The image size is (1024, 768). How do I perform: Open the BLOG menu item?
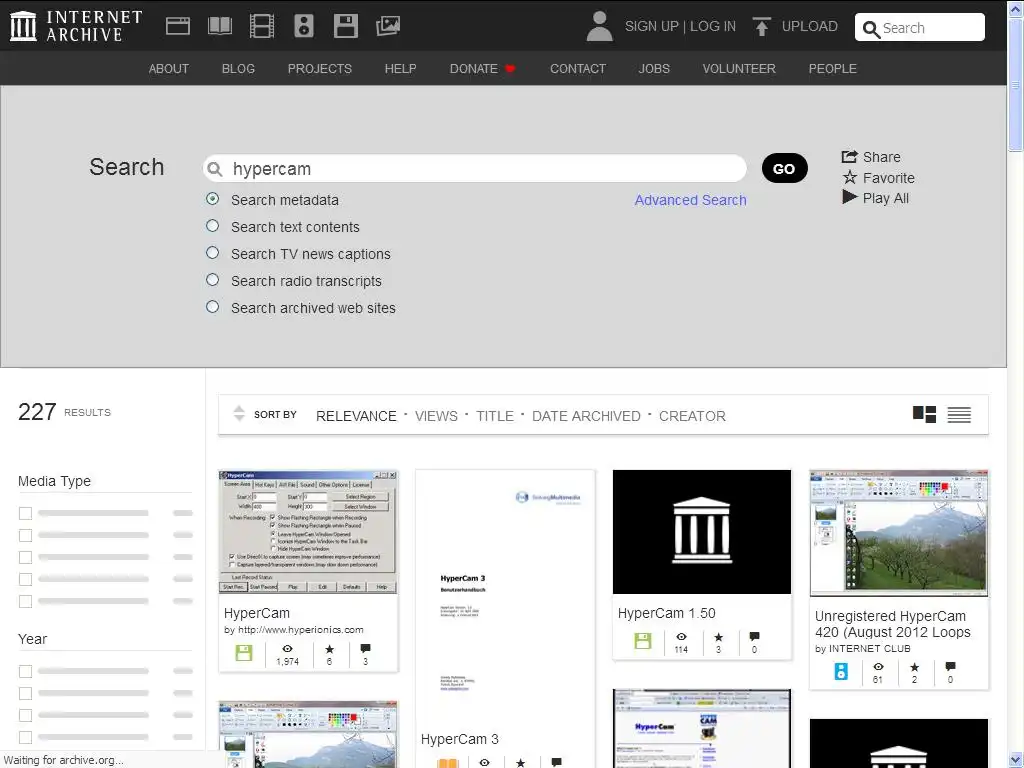(238, 69)
